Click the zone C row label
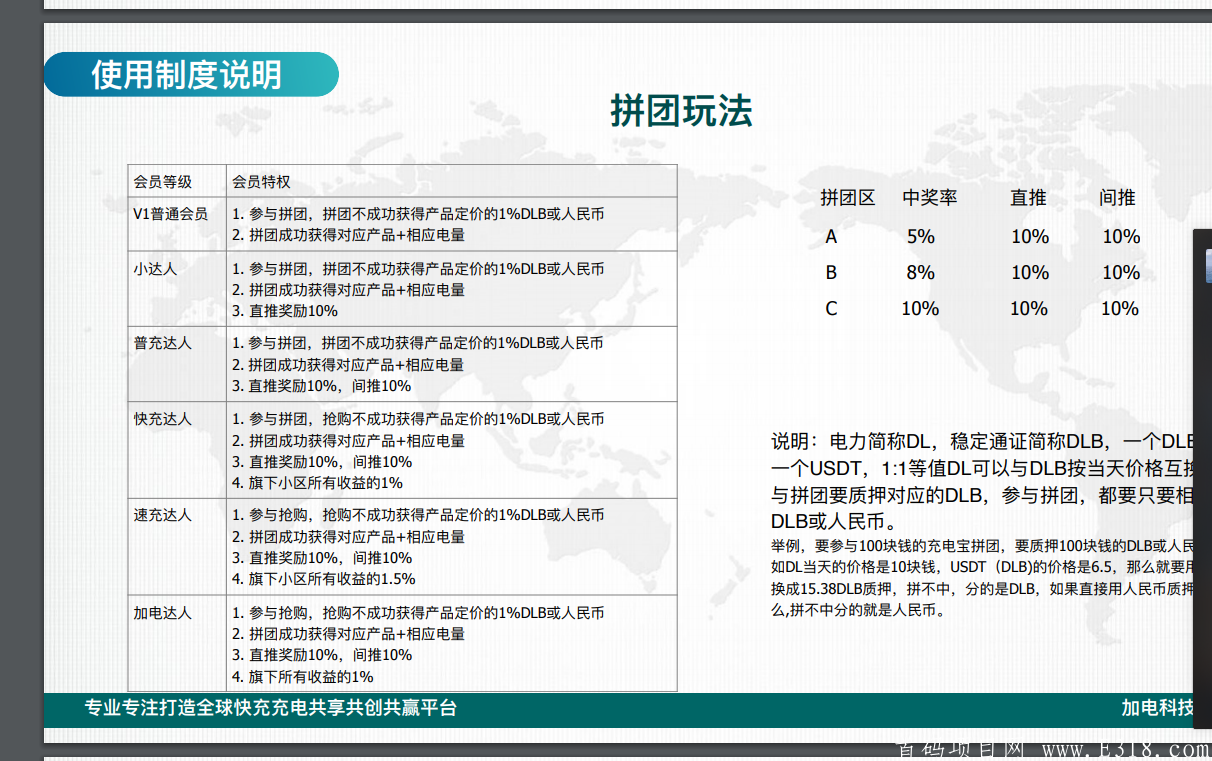 831,309
